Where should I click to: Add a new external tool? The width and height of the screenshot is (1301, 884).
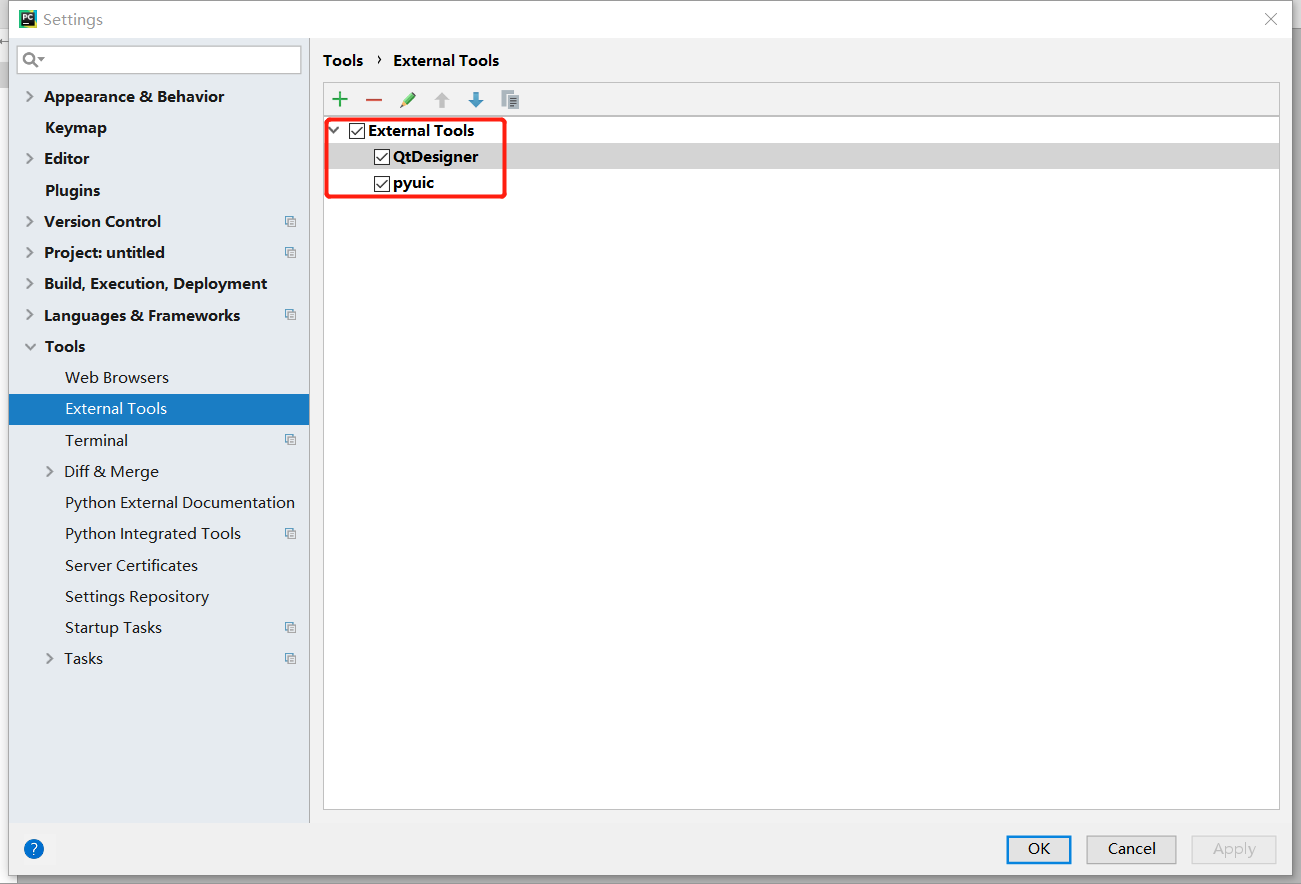tap(340, 99)
